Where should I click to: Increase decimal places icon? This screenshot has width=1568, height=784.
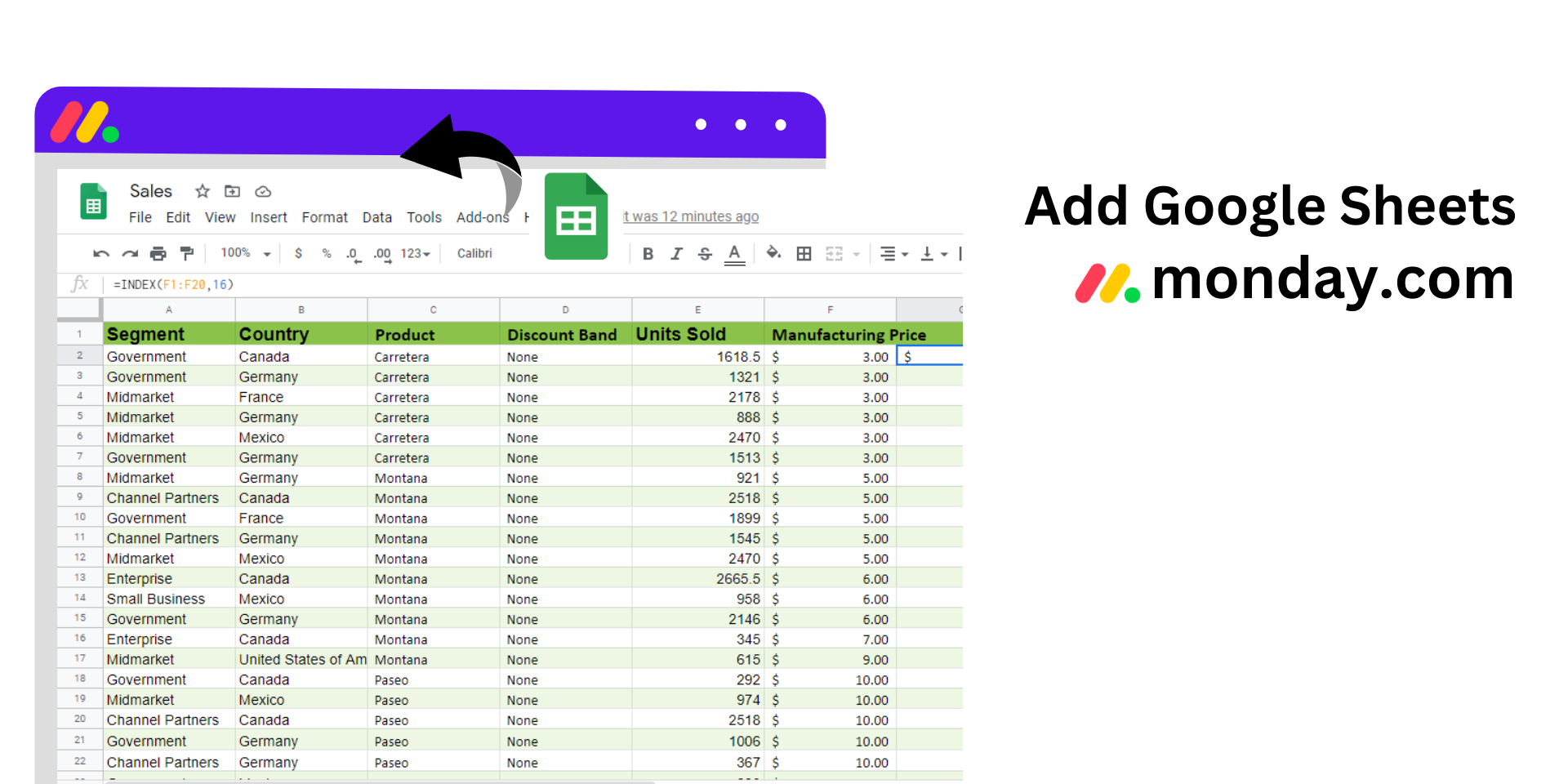(x=382, y=254)
